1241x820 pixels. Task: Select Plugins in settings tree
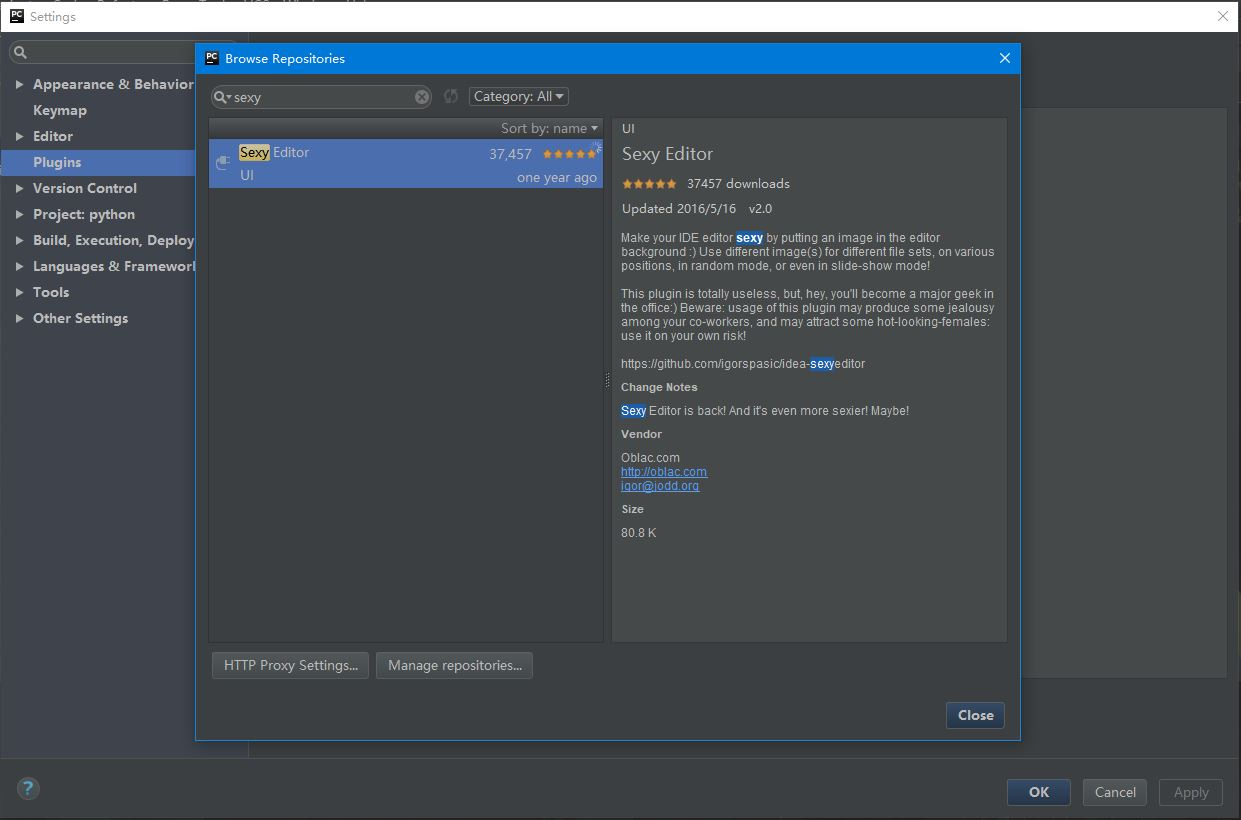[x=57, y=162]
